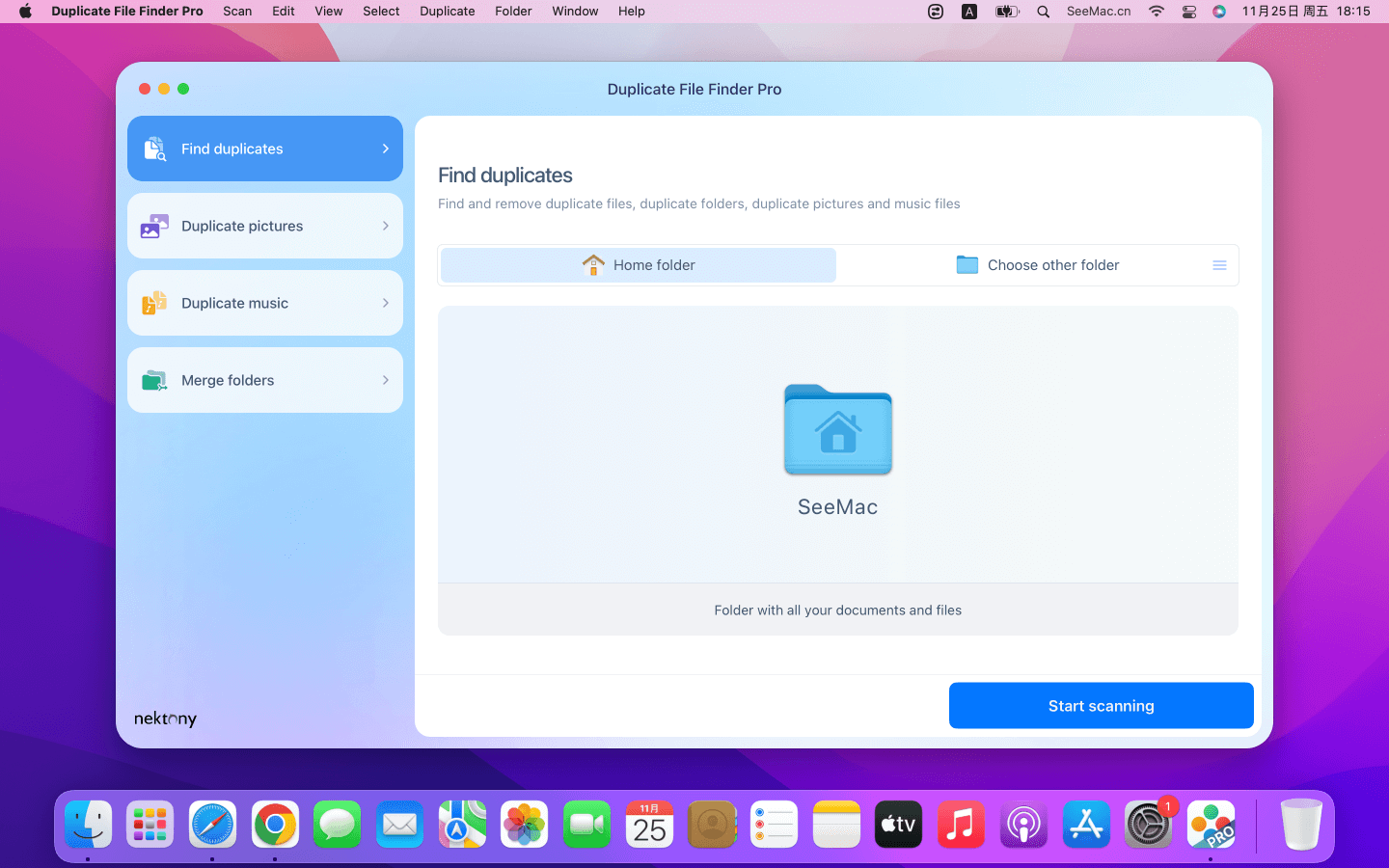Open the folder list hamburger menu
Image resolution: width=1389 pixels, height=868 pixels.
(x=1219, y=265)
